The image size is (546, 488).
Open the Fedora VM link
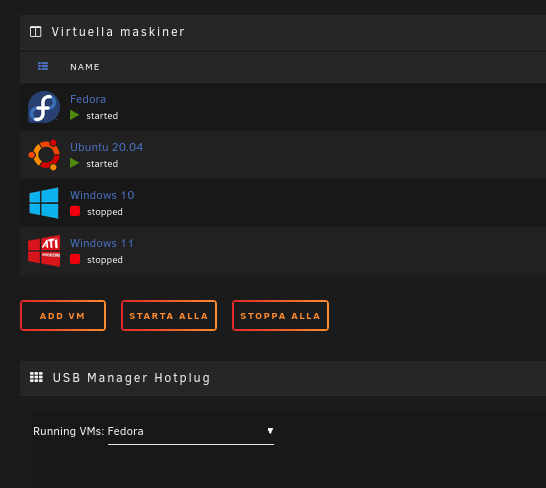click(x=88, y=99)
